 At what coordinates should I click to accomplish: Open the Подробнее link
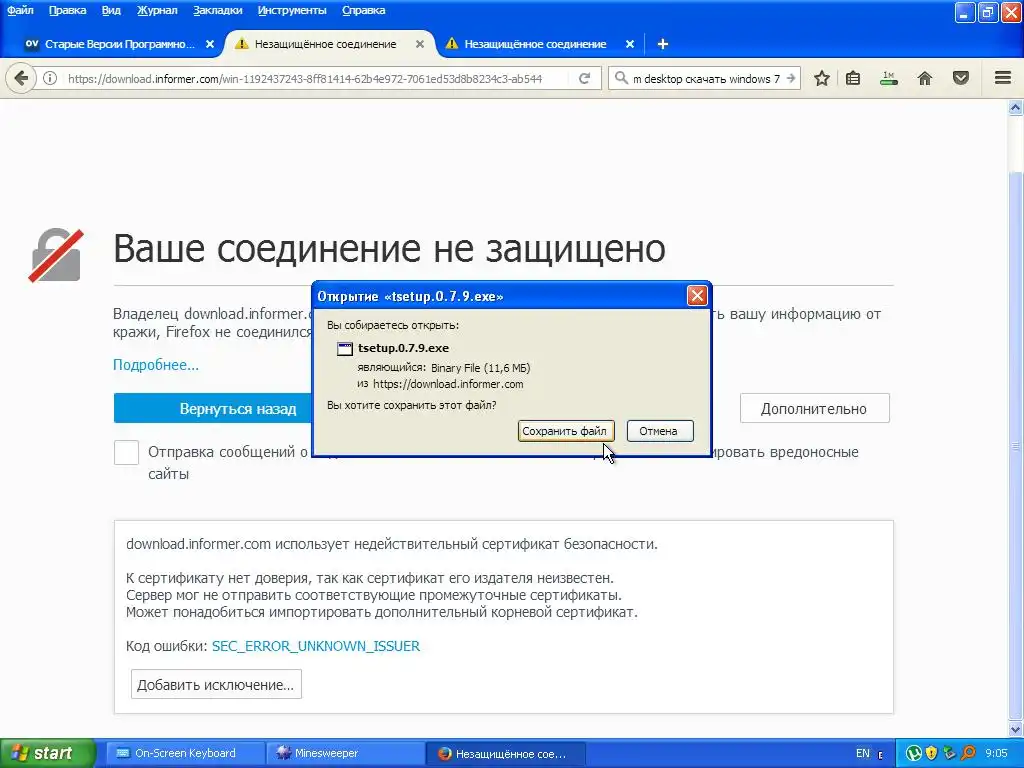[x=155, y=364]
